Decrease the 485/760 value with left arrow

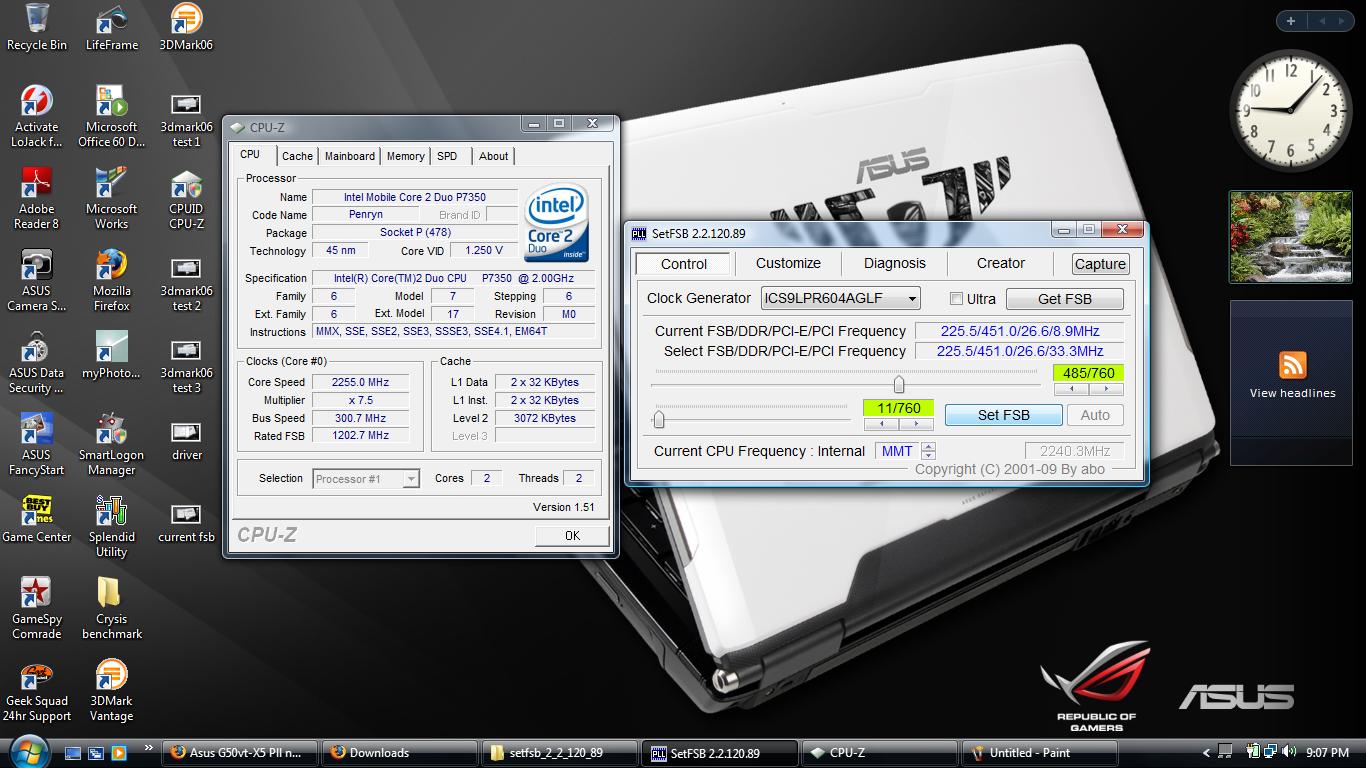1071,389
